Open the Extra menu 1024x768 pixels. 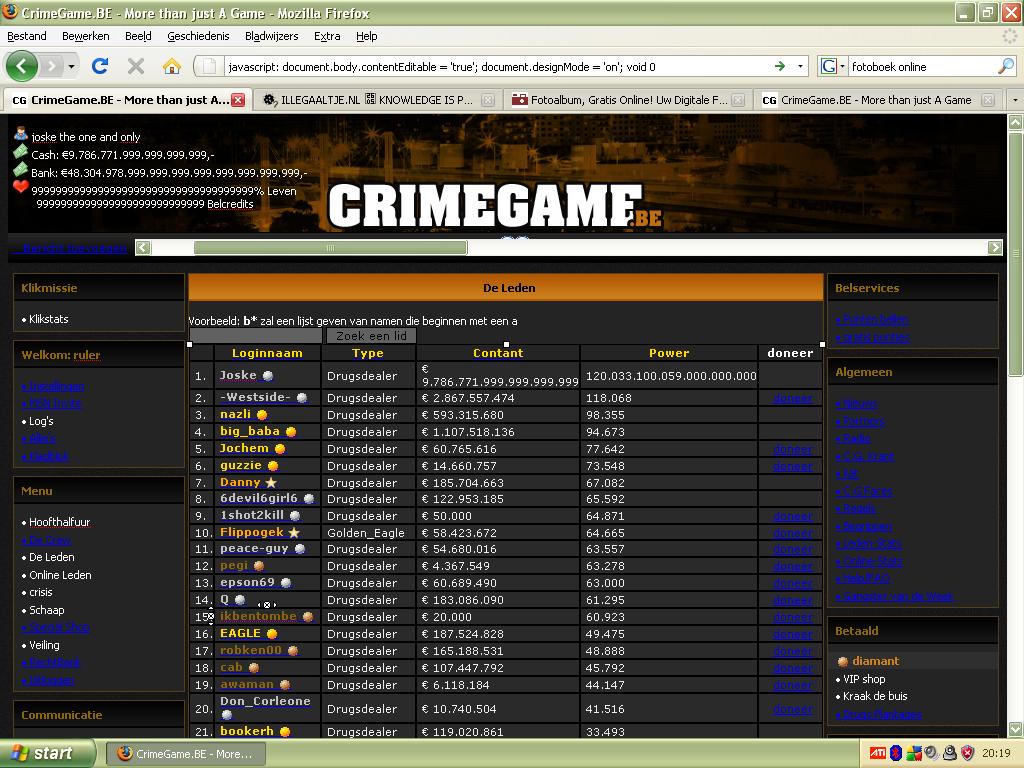(x=327, y=36)
